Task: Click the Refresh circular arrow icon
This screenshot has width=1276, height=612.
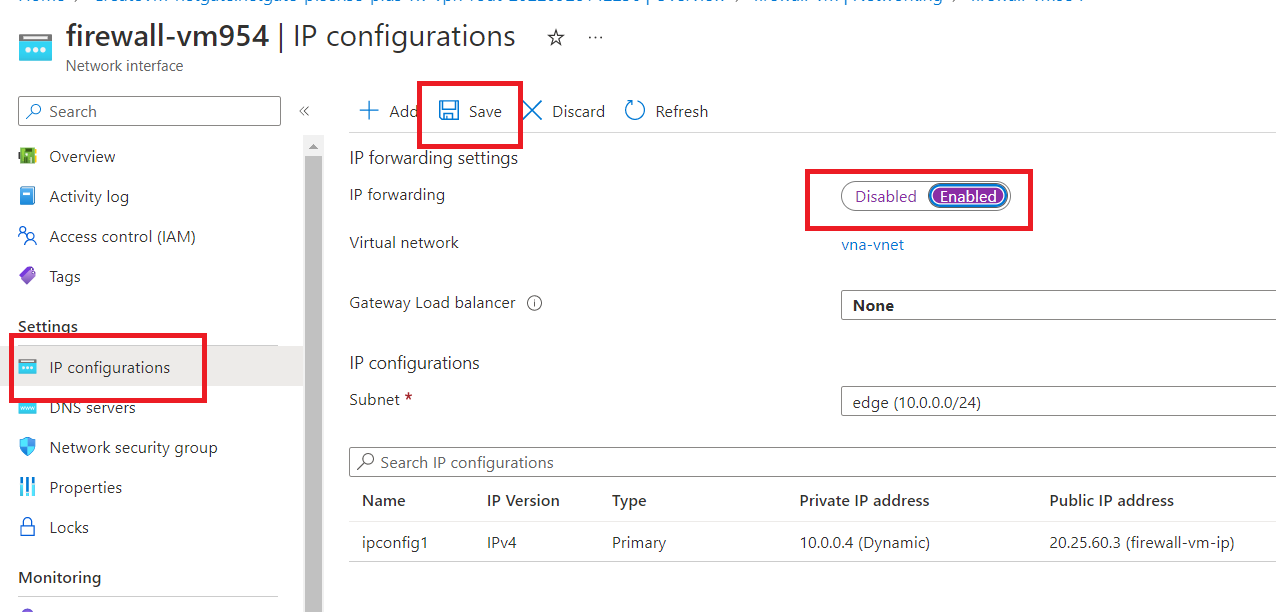Action: [x=635, y=111]
